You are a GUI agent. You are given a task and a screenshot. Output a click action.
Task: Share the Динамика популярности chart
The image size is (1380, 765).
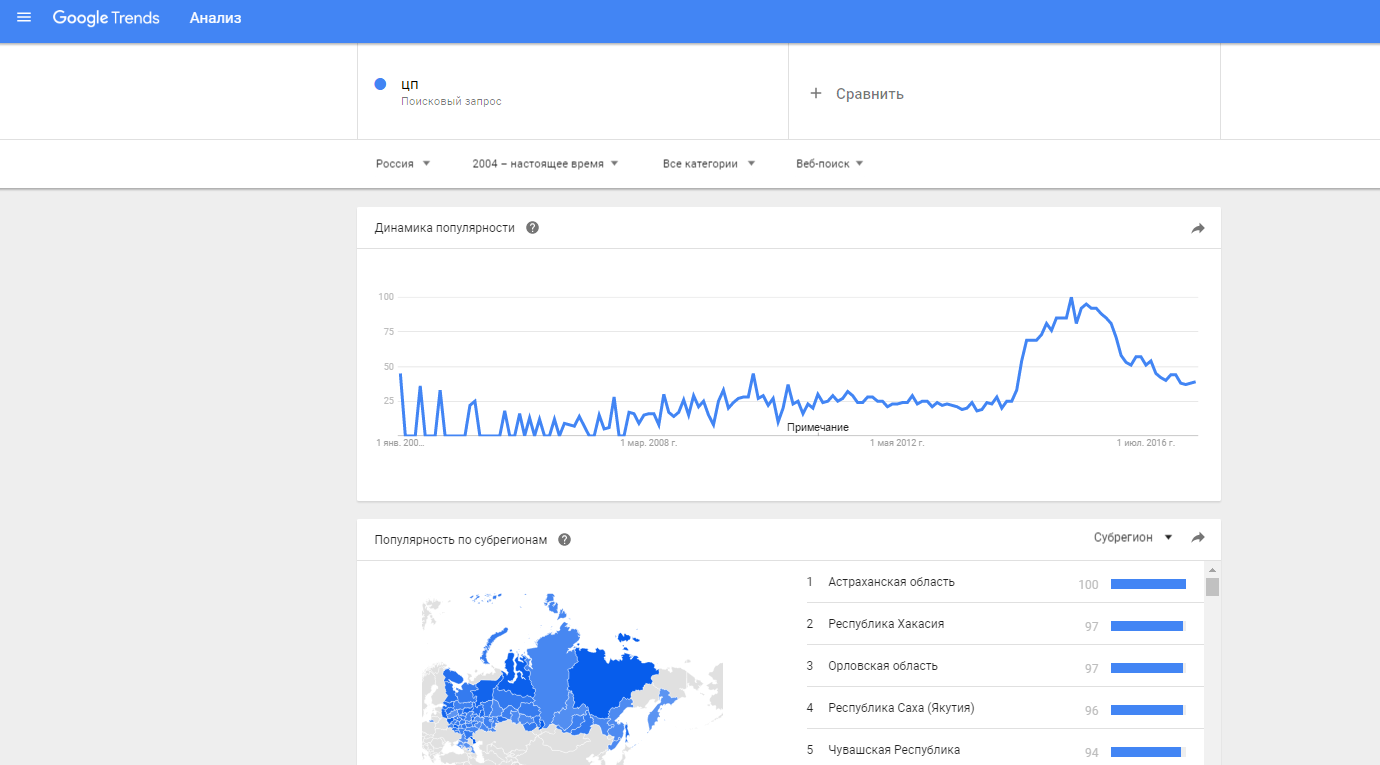click(1198, 228)
